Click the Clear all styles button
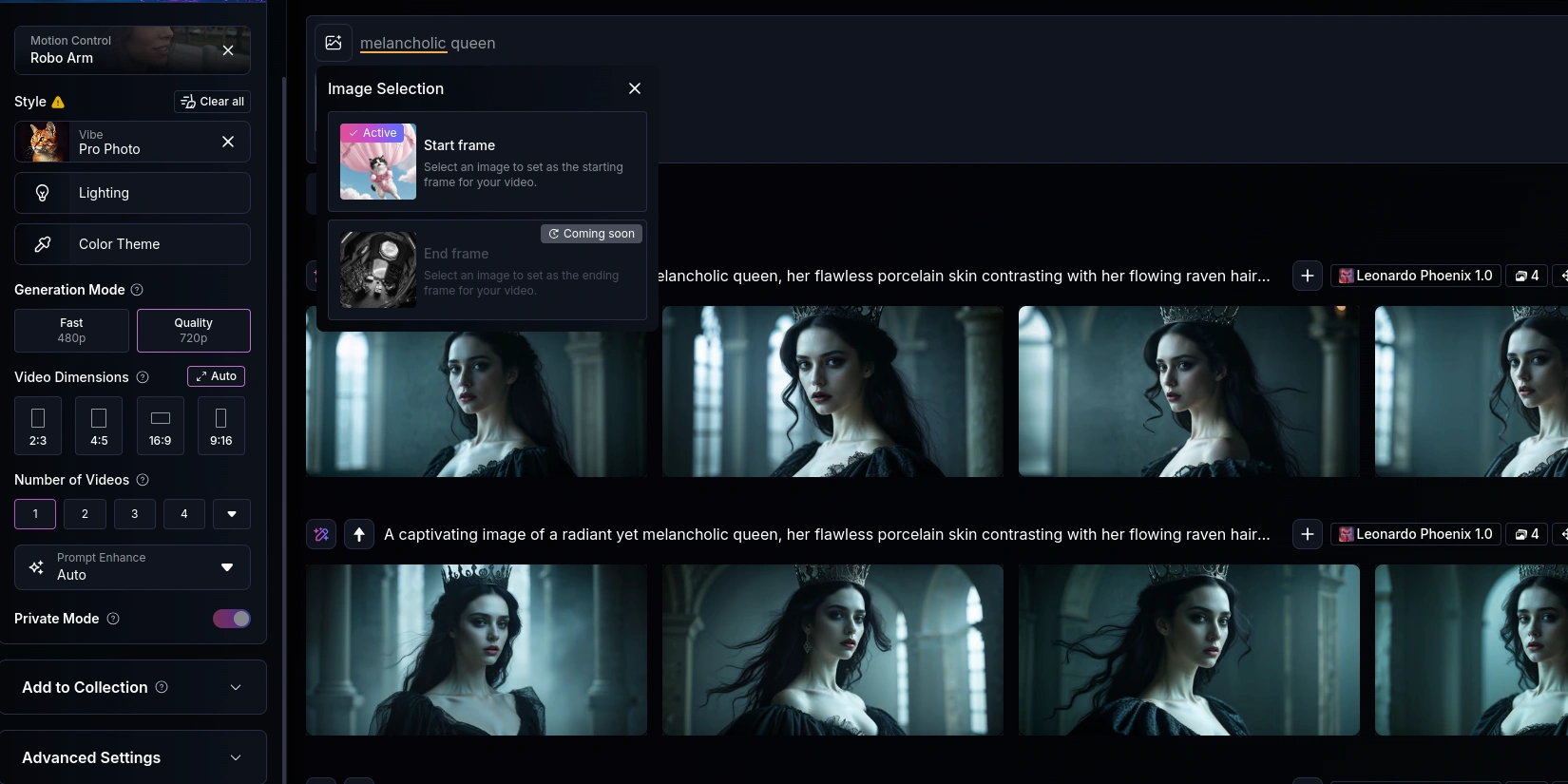This screenshot has height=784, width=1568. coord(213,102)
